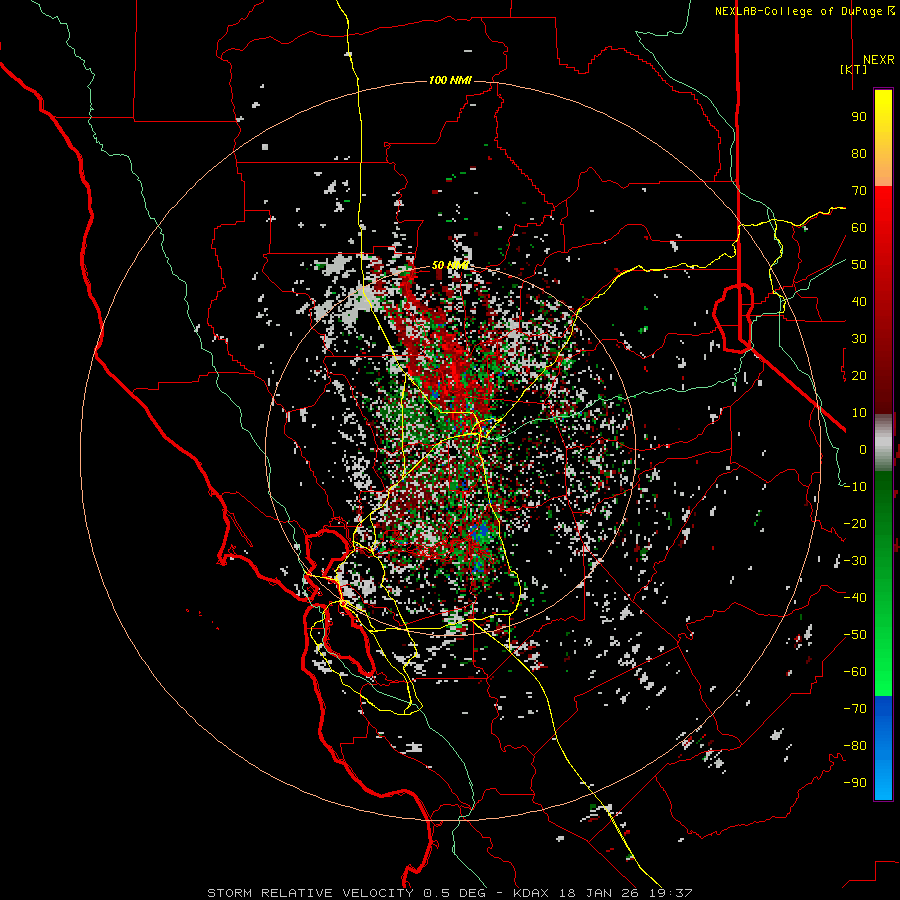This screenshot has width=900, height=900.
Task: Click the -90 value on velocity scale
Action: (855, 783)
